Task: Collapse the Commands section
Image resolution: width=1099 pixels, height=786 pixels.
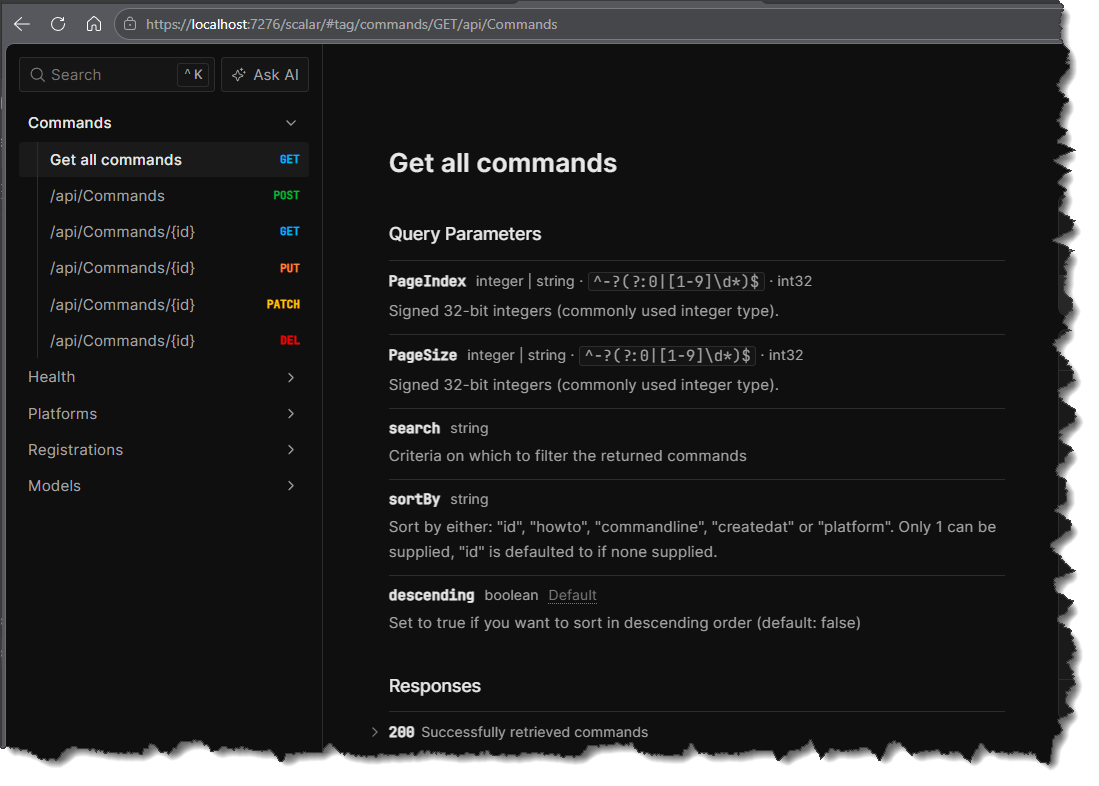Action: 290,122
